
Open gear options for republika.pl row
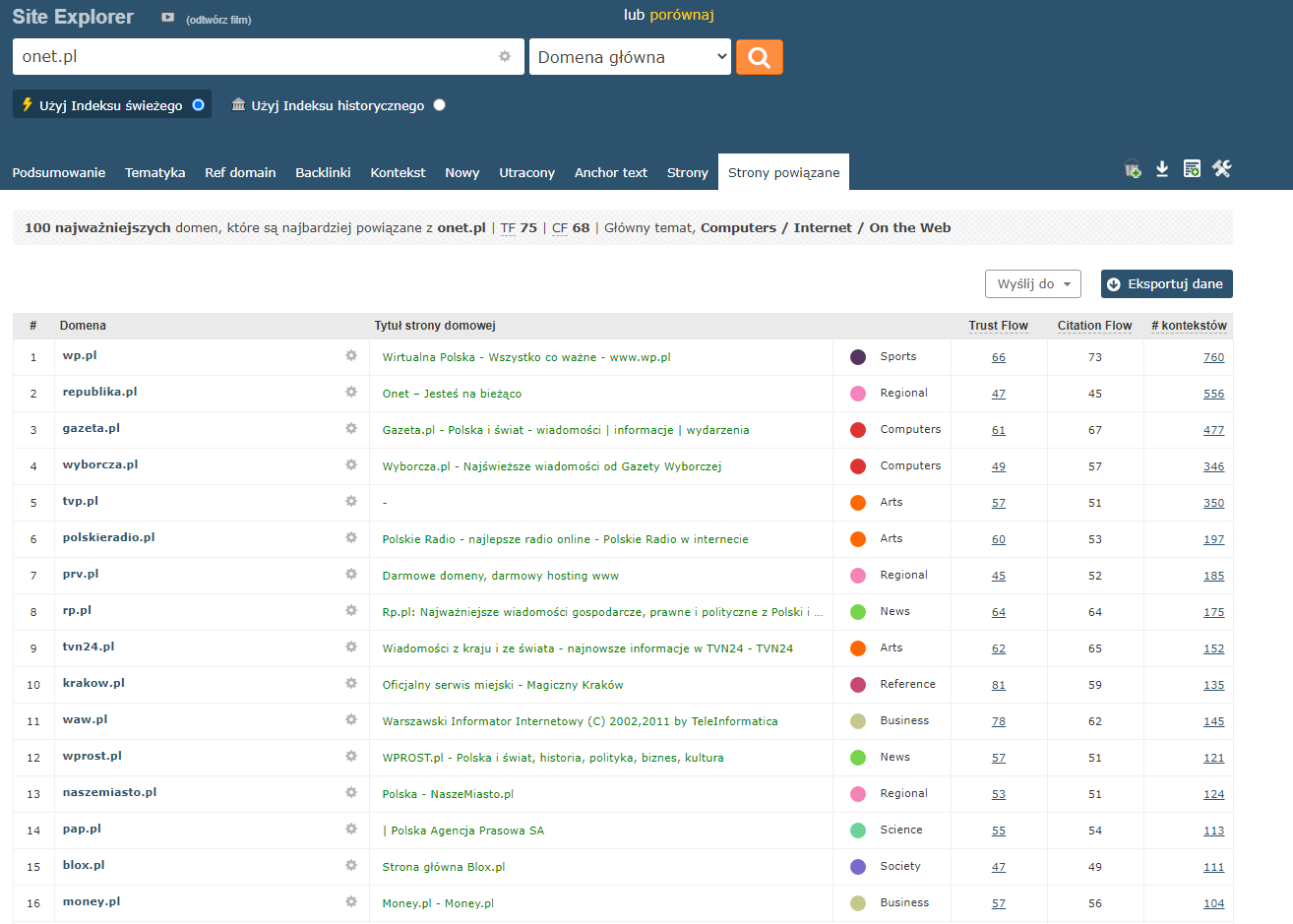pyautogui.click(x=351, y=392)
